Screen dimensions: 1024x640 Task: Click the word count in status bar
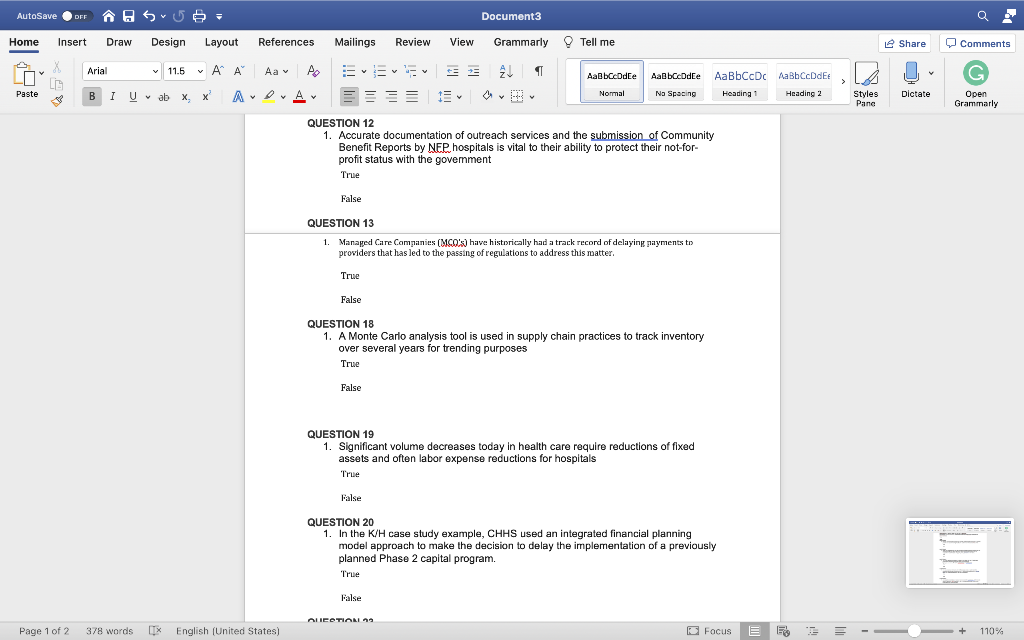(109, 631)
